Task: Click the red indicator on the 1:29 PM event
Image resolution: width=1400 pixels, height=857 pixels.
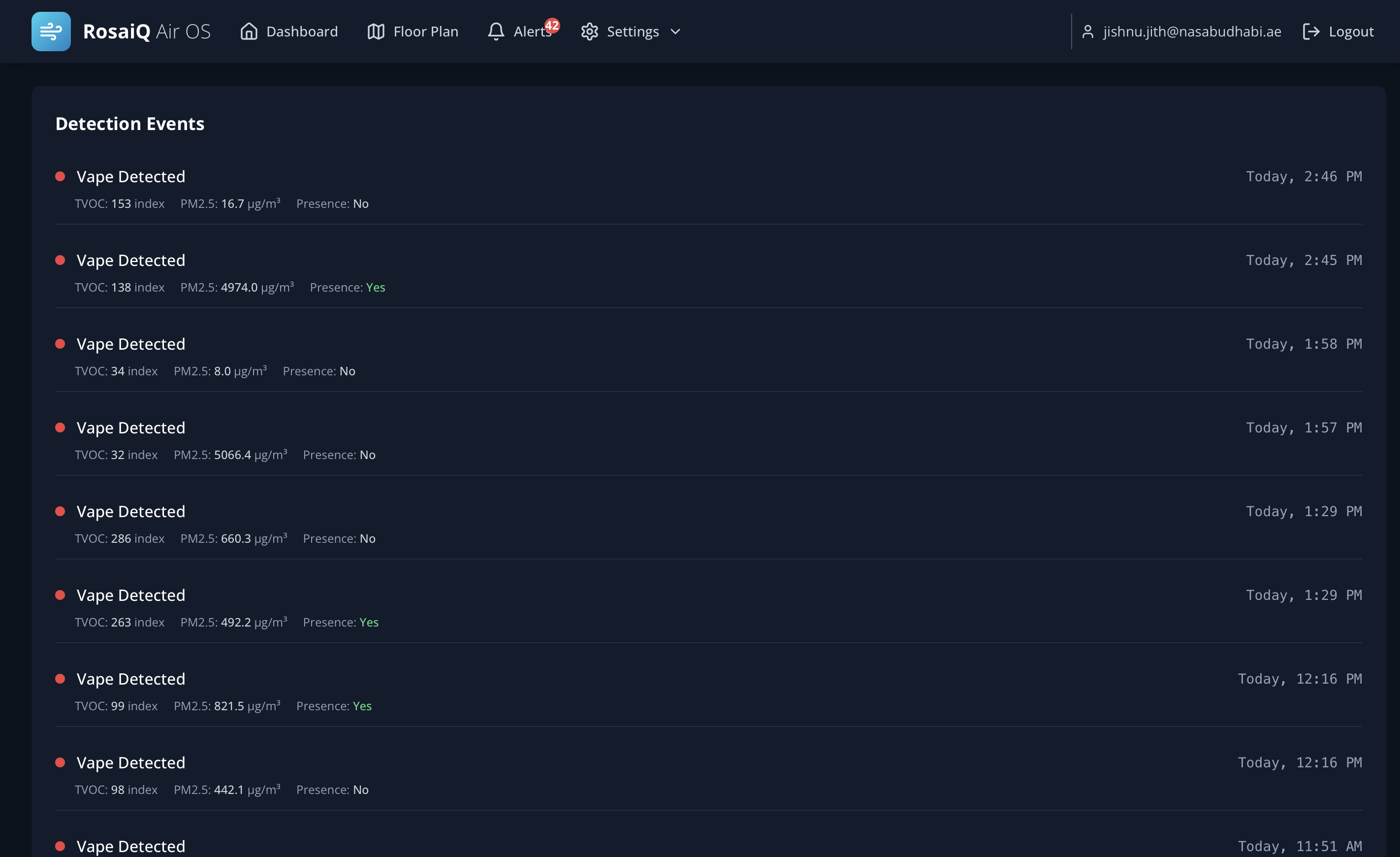Action: pos(60,511)
